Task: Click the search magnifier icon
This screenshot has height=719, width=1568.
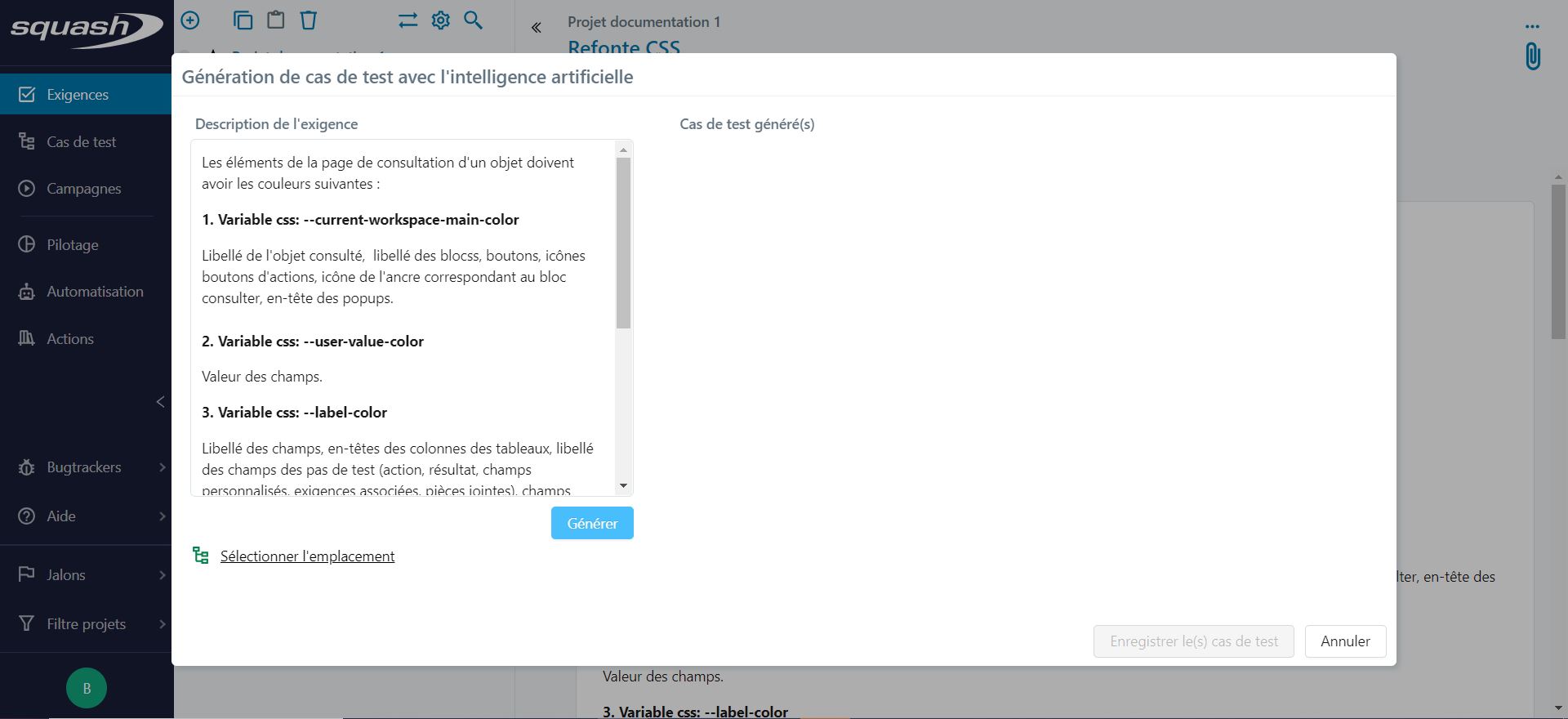Action: pyautogui.click(x=474, y=20)
